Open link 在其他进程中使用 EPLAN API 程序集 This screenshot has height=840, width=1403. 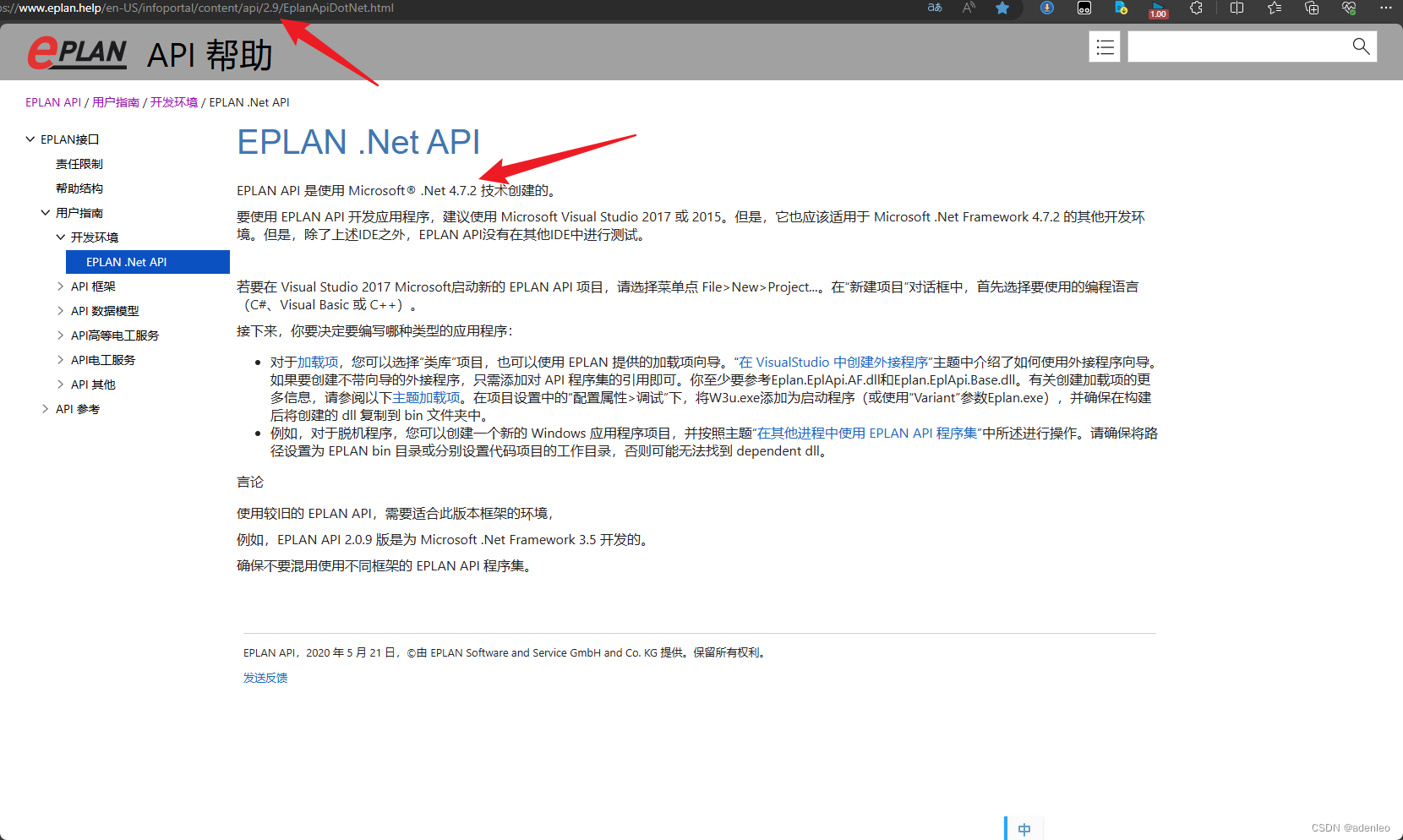pos(867,434)
